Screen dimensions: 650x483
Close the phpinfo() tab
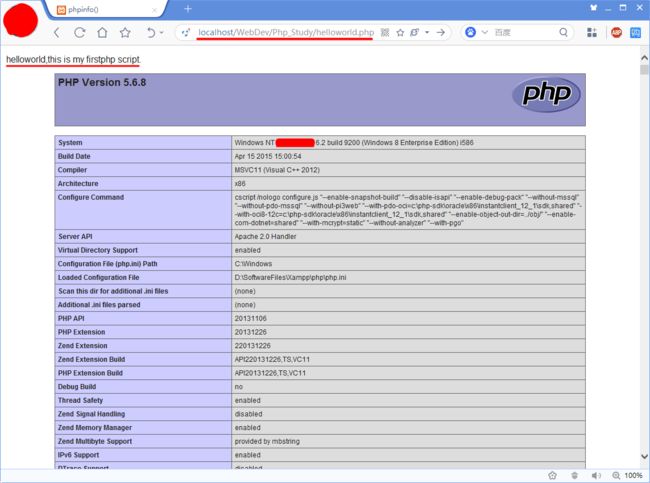coord(154,10)
